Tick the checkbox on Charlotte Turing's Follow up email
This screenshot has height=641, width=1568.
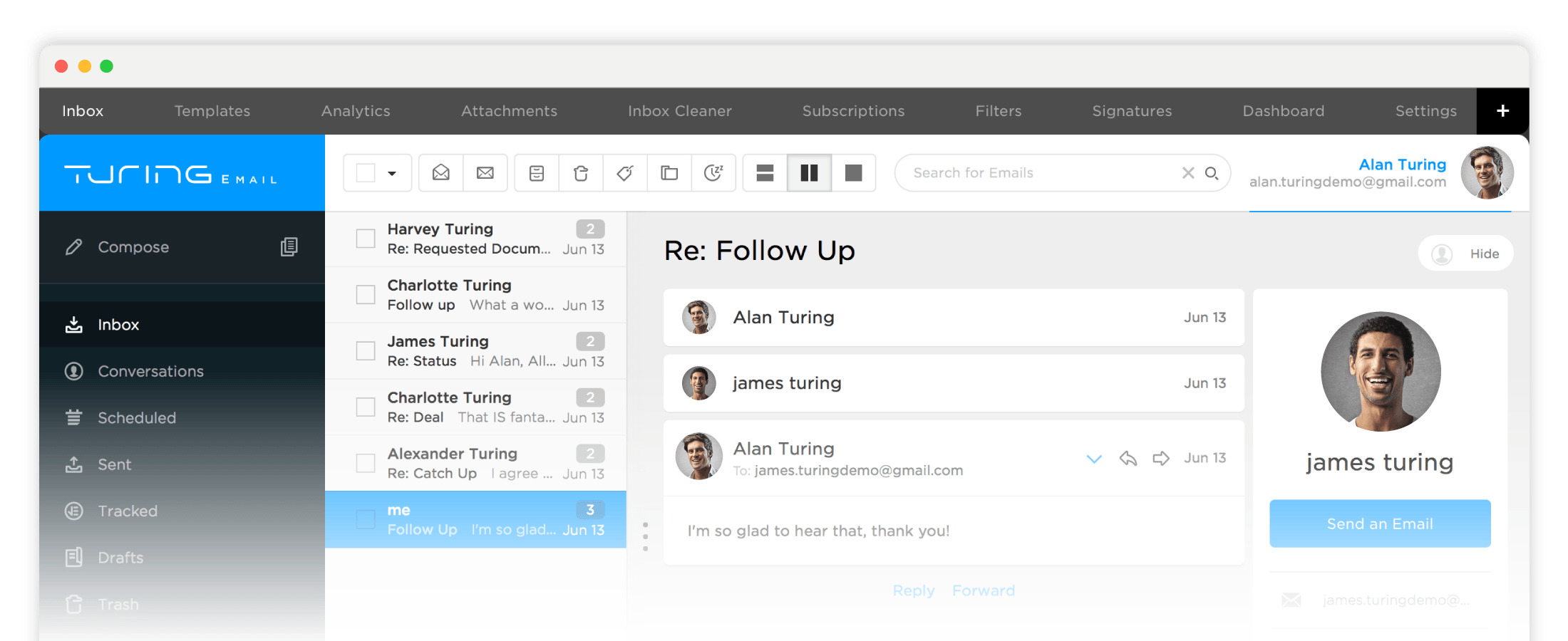tap(366, 294)
